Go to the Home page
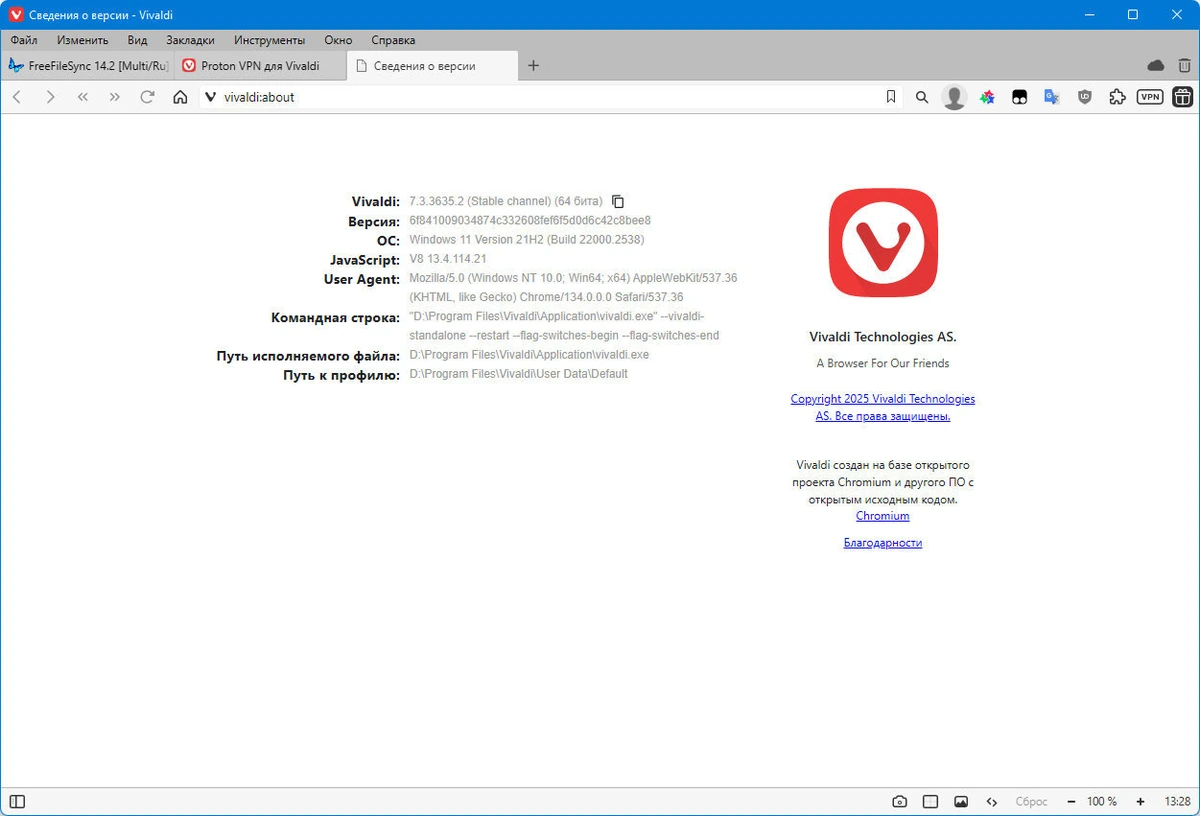 (x=180, y=97)
